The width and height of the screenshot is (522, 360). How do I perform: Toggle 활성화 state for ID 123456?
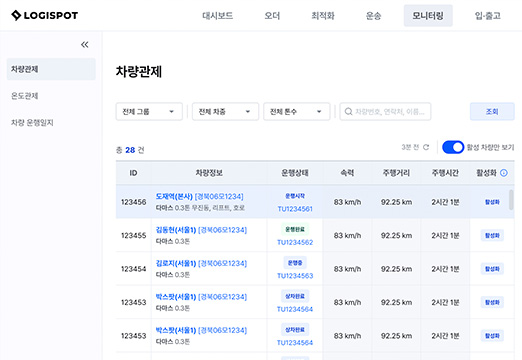click(492, 202)
